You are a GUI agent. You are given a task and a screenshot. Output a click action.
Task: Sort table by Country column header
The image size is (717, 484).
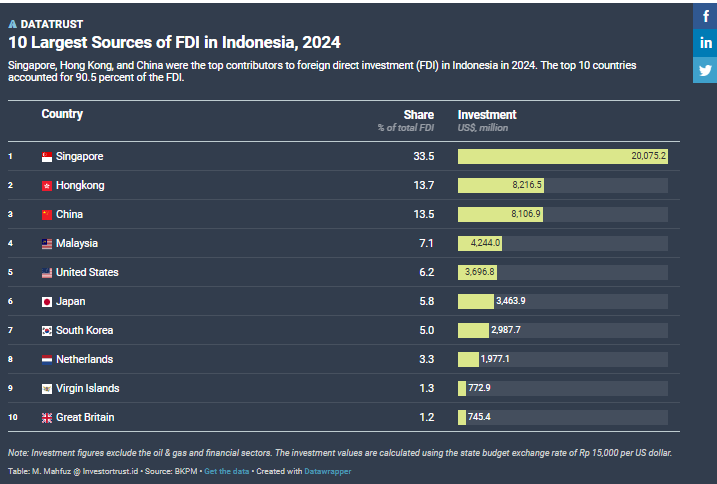[x=62, y=114]
